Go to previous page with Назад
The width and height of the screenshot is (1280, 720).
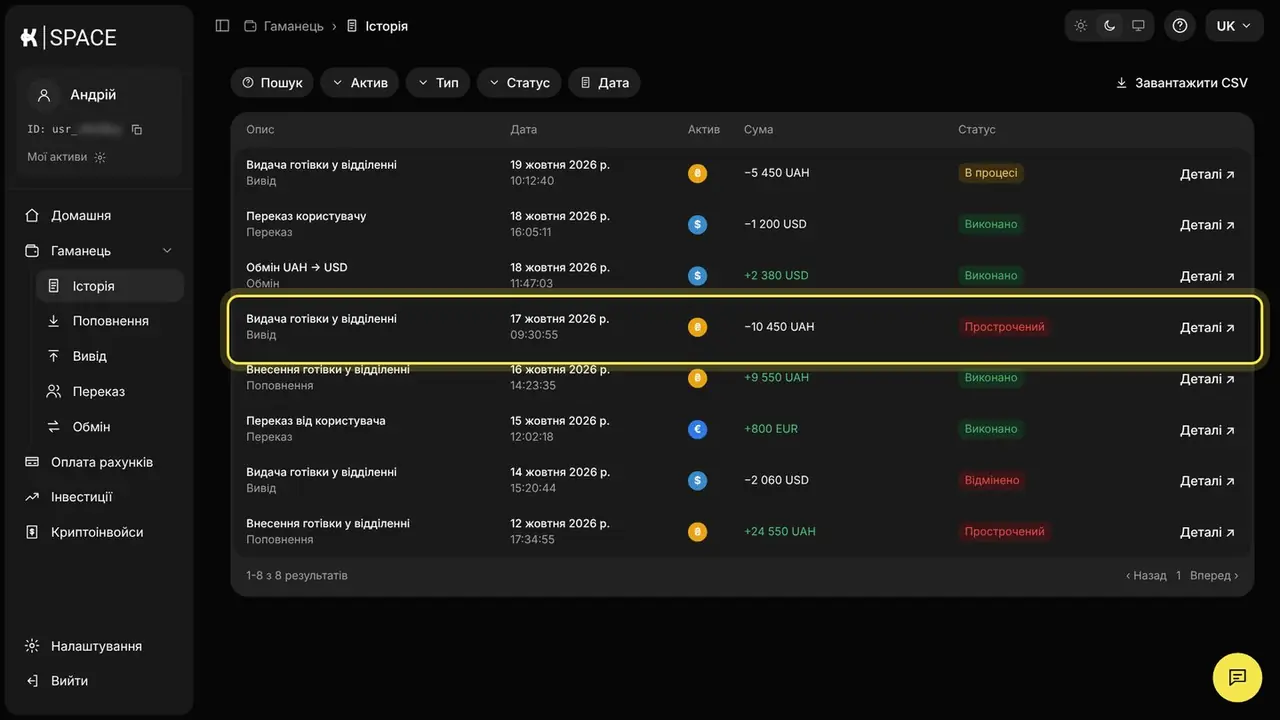pos(1146,576)
